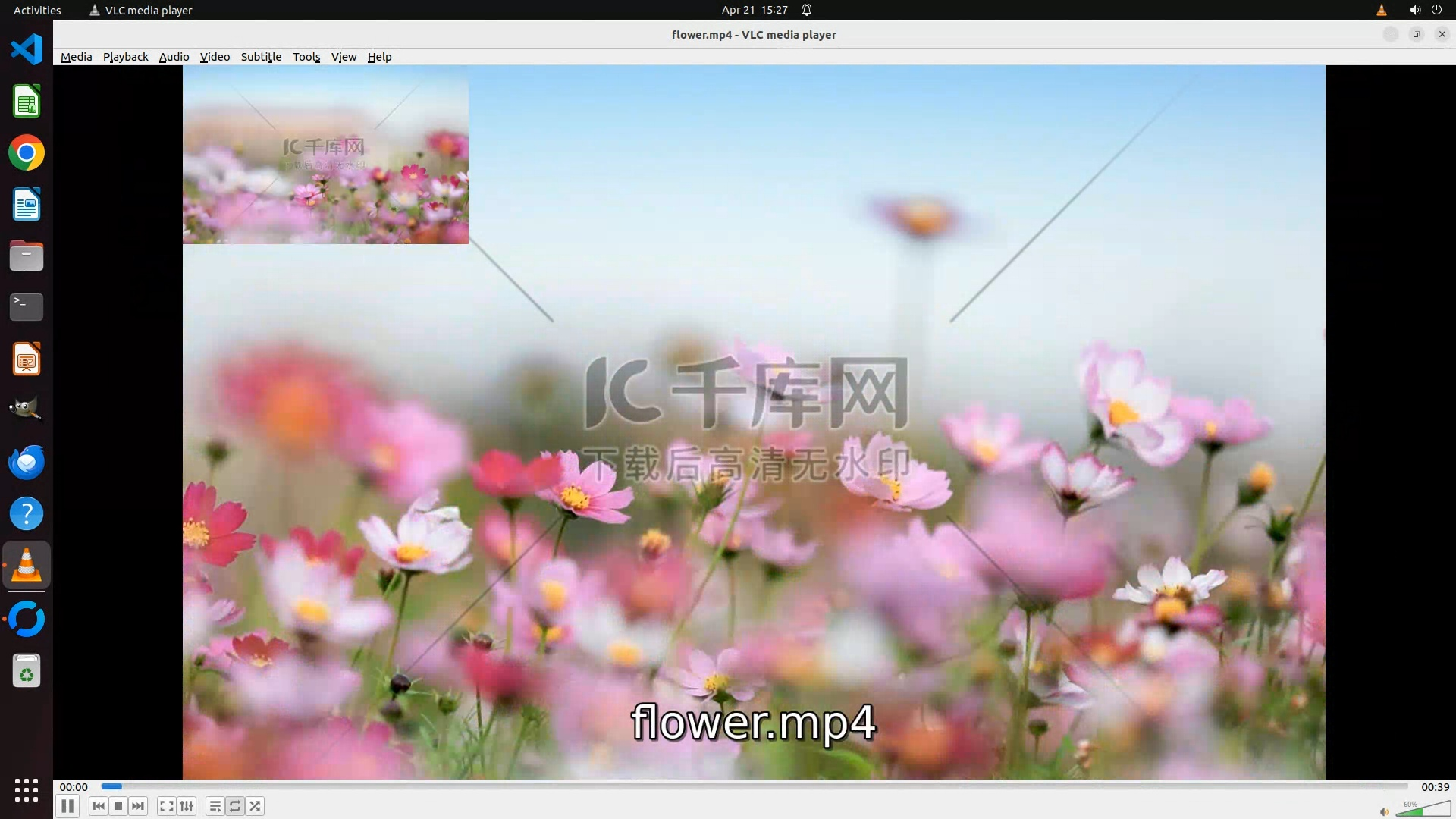The height and width of the screenshot is (819, 1456).
Task: Skip to next media track
Action: pos(138,806)
